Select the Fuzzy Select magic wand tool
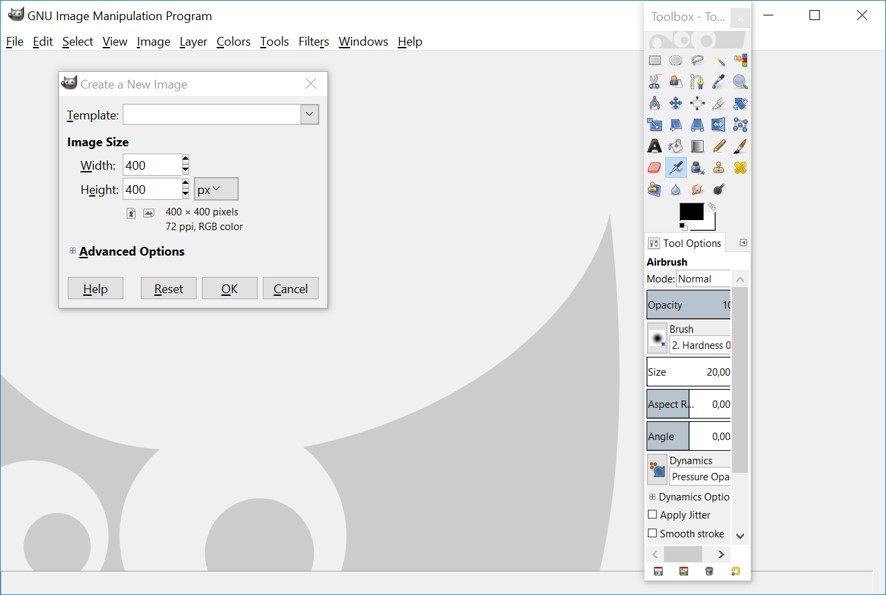Image resolution: width=886 pixels, height=595 pixels. [x=719, y=60]
